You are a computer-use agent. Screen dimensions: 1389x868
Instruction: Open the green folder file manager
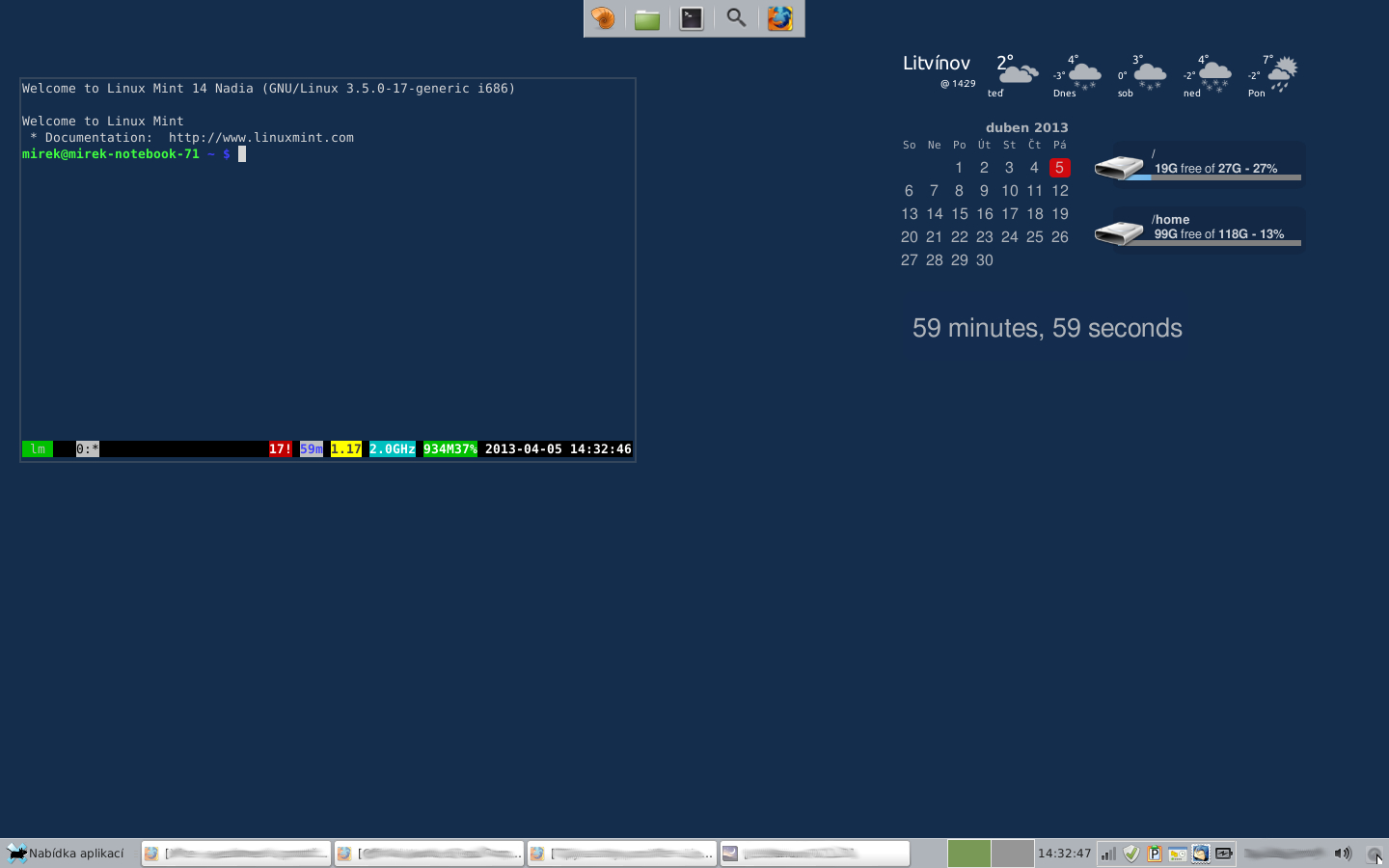[x=647, y=18]
